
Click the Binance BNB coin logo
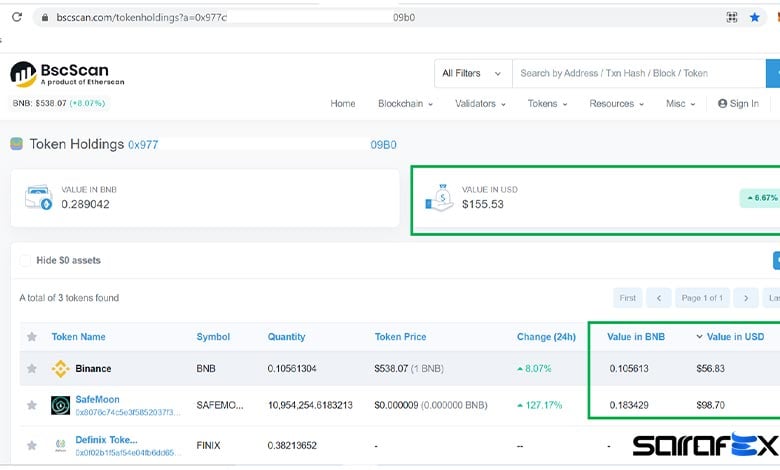(x=61, y=369)
